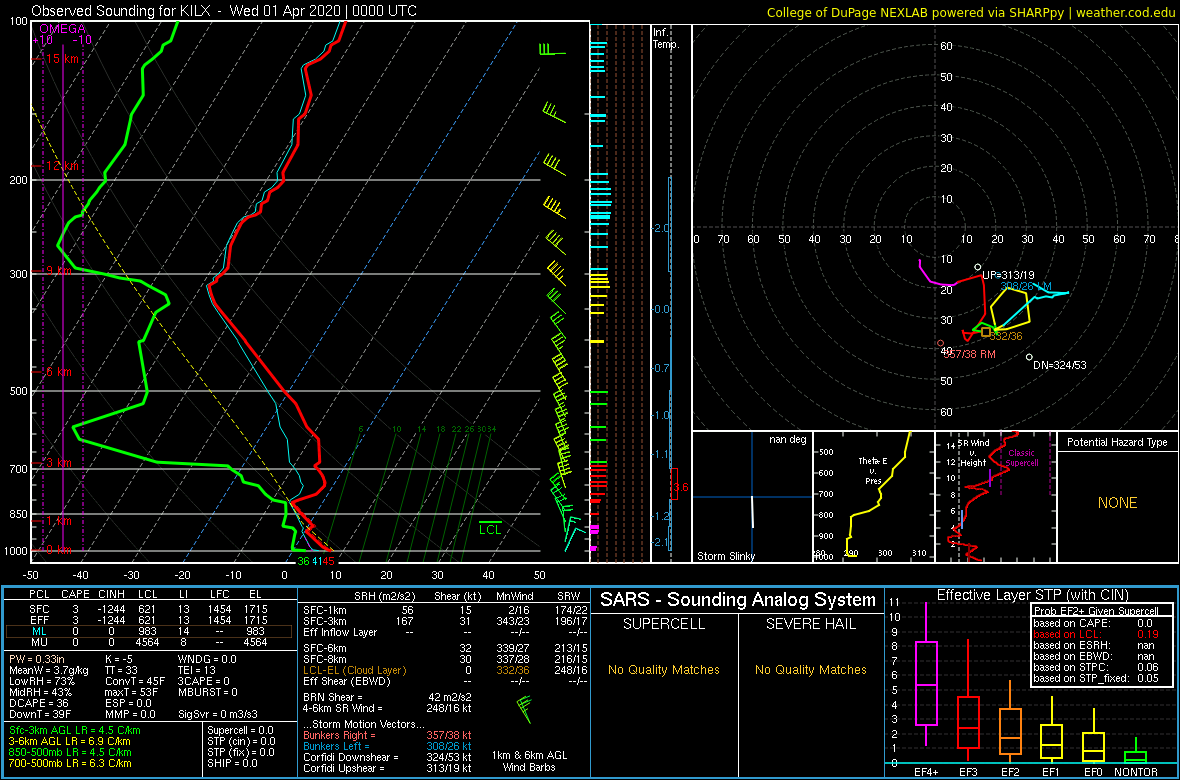Screen dimensions: 1180x780
Task: Click the SHIP = 0.0 value
Action: pos(234,763)
